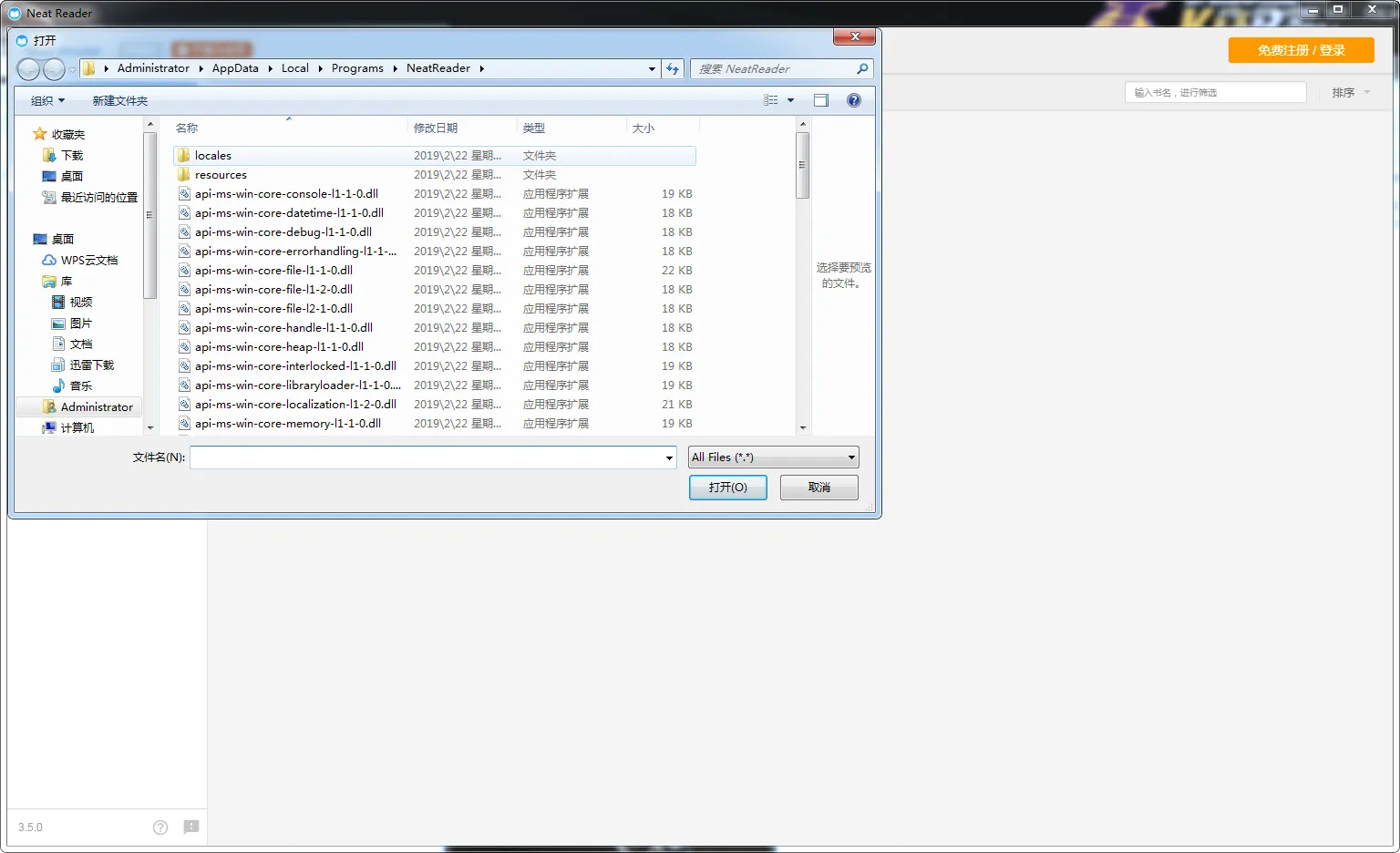Click the change view icon
The height and width of the screenshot is (853, 1400).
(771, 100)
